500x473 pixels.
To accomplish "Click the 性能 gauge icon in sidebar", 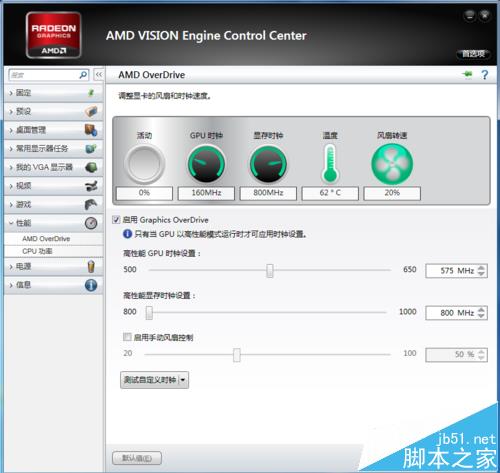I will [x=91, y=223].
